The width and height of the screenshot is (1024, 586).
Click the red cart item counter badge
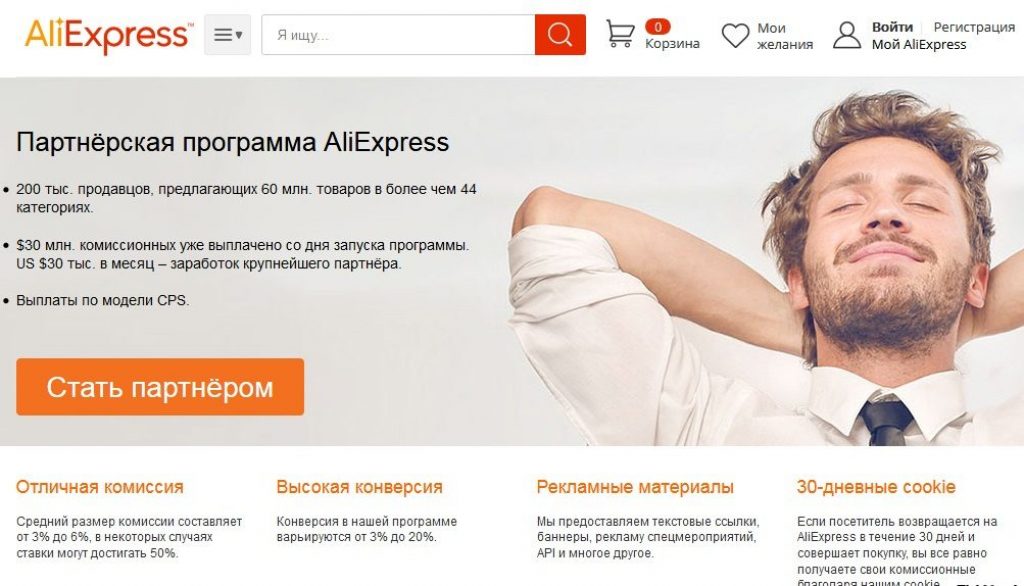pyautogui.click(x=658, y=27)
